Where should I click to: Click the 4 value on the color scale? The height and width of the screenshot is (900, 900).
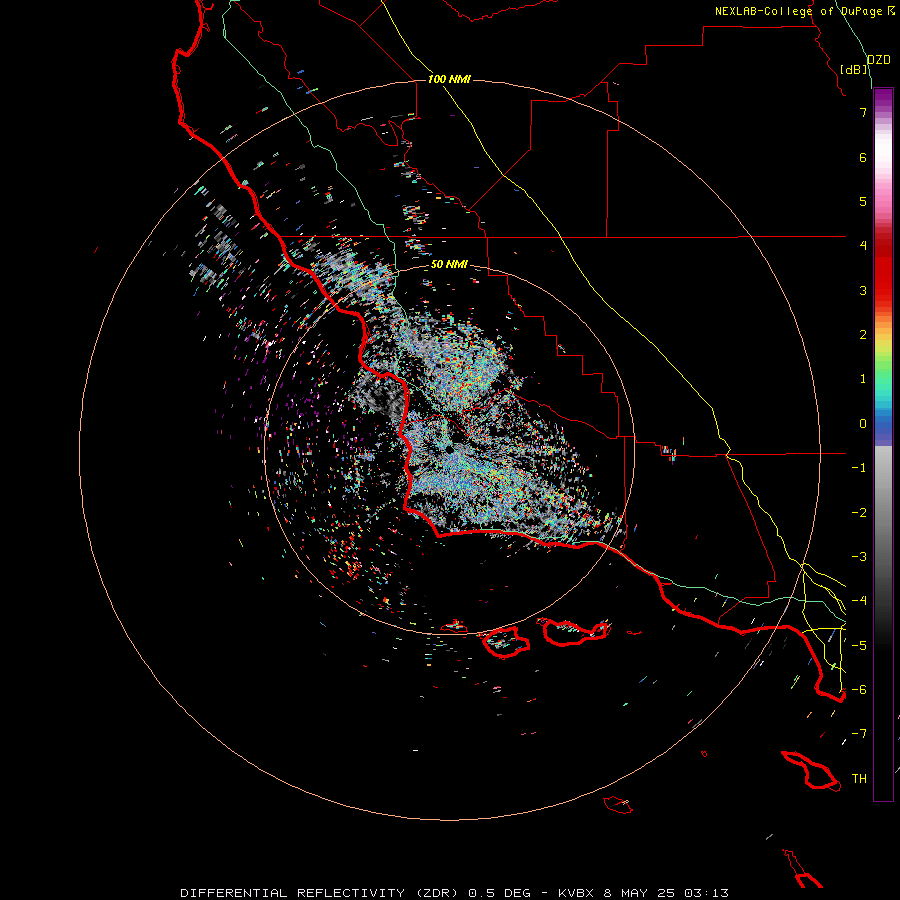863,246
